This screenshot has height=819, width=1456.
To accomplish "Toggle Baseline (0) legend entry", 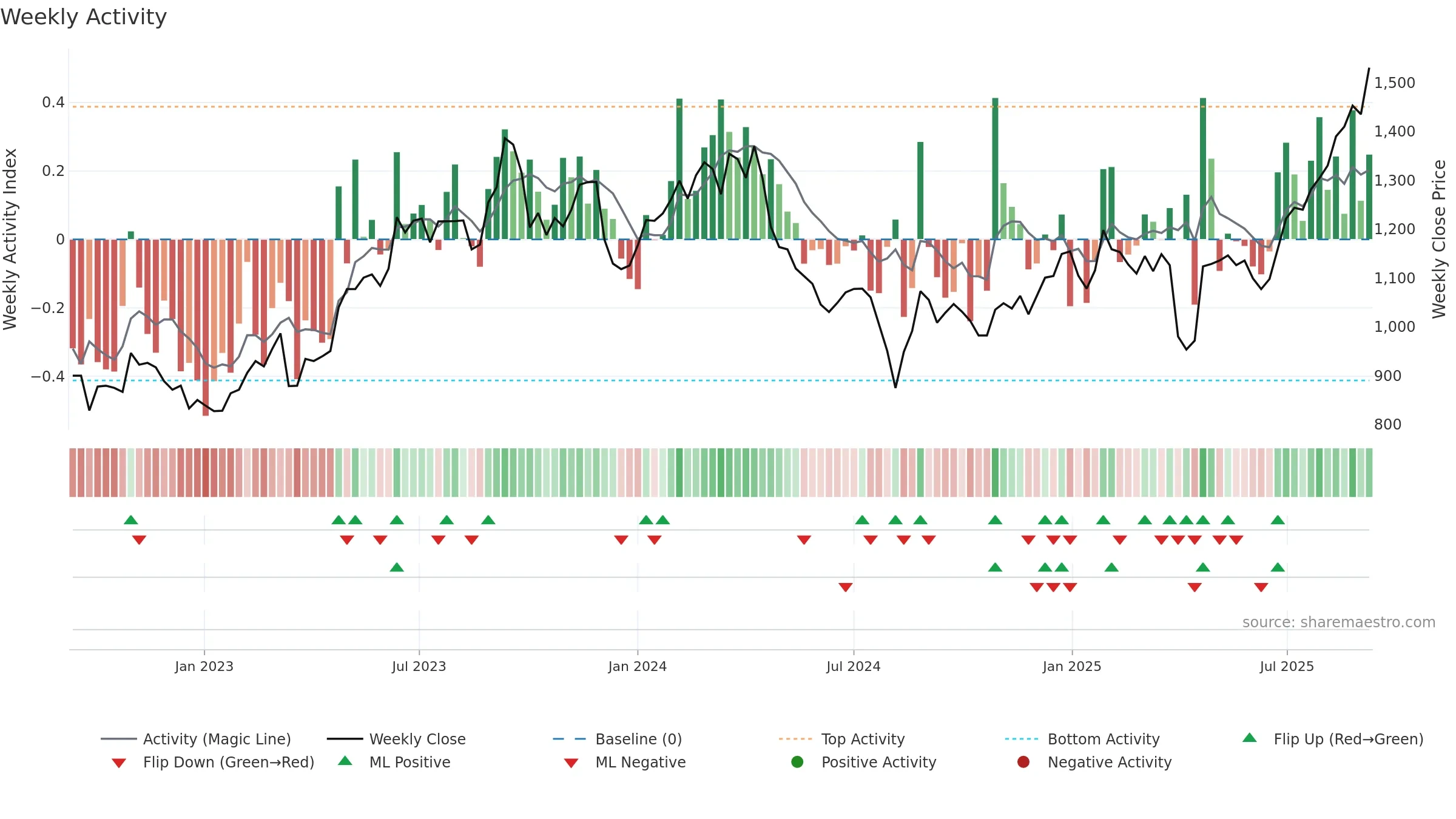I will (618, 739).
